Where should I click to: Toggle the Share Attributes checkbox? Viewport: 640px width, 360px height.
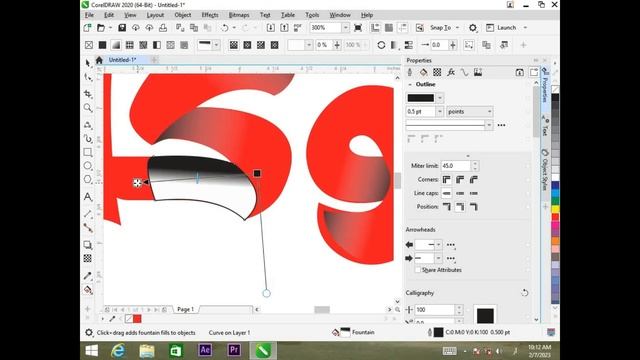[418, 270]
